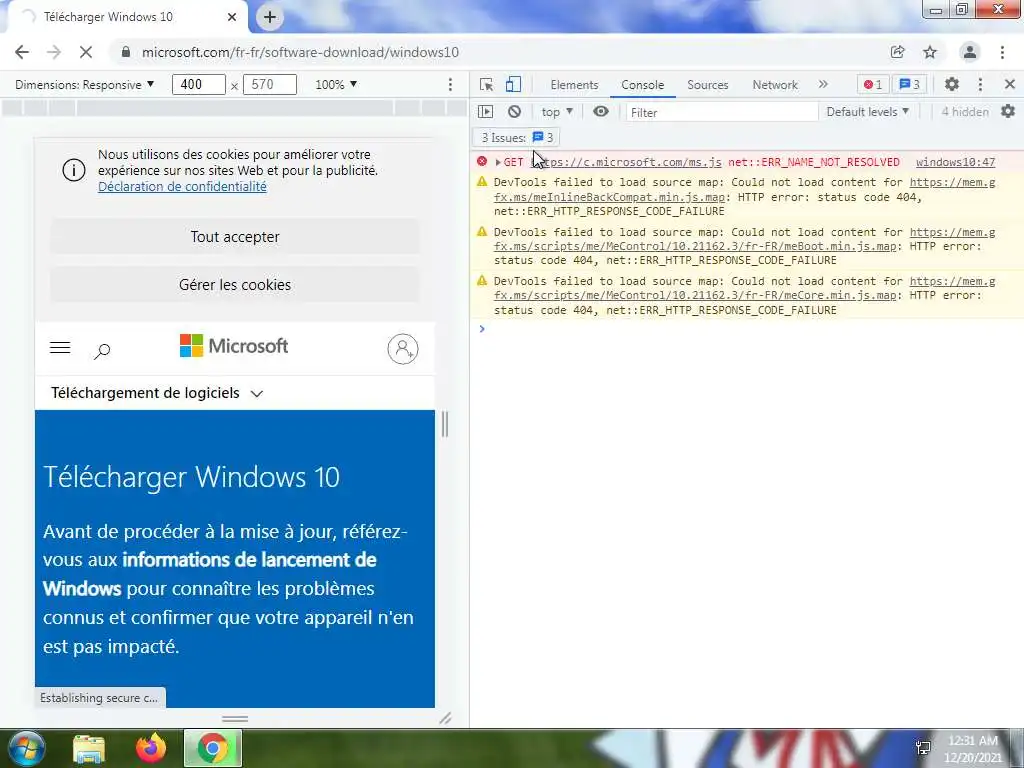Viewport: 1024px width, 768px height.
Task: Click Gérer les cookies button
Action: pyautogui.click(x=235, y=285)
